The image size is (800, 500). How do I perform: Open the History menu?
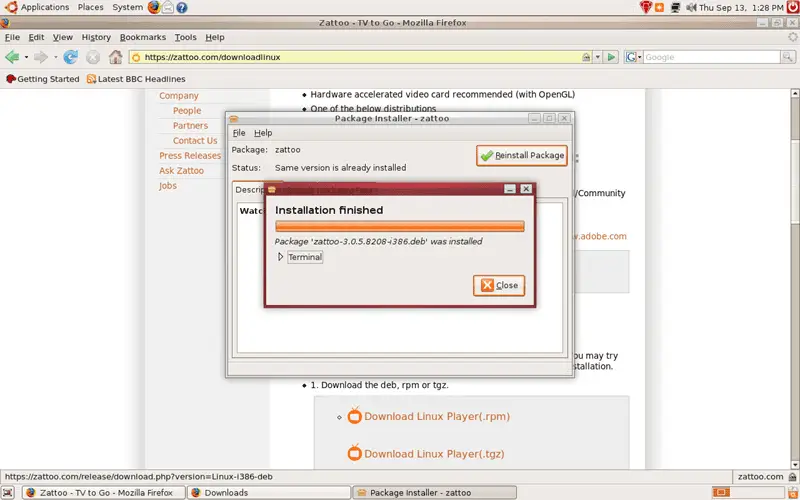tap(96, 37)
